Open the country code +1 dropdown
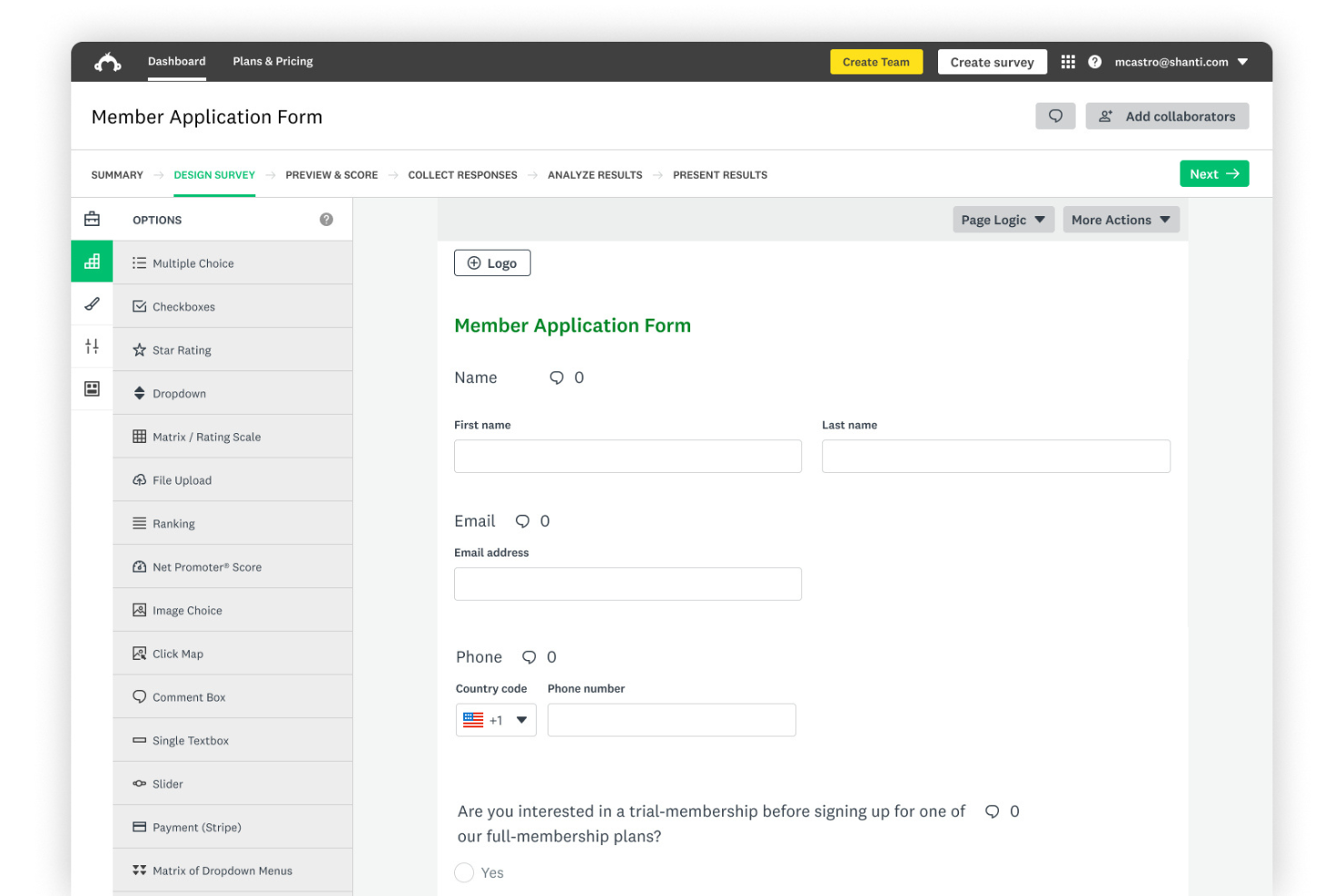 click(x=496, y=720)
